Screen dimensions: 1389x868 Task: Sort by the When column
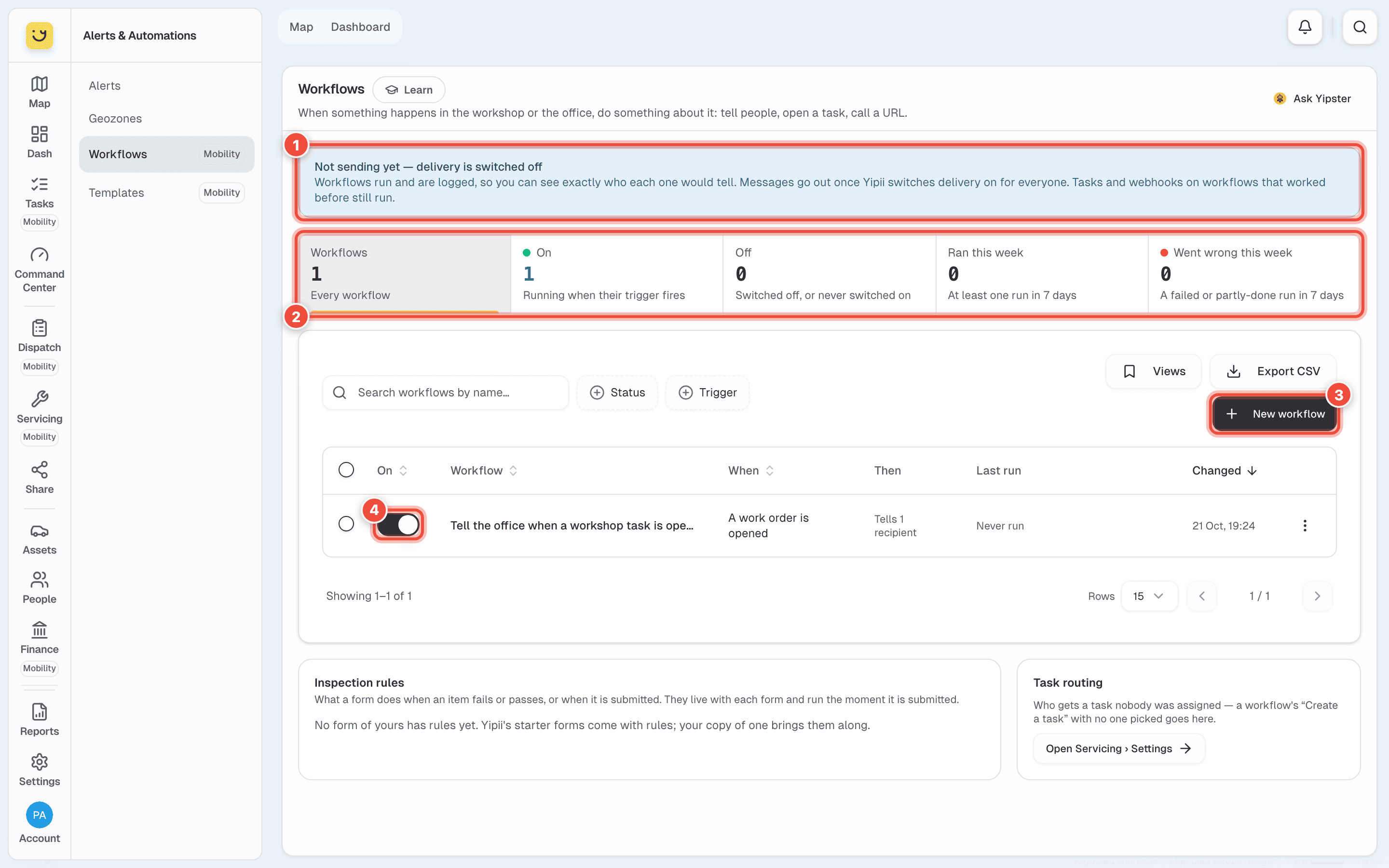751,471
